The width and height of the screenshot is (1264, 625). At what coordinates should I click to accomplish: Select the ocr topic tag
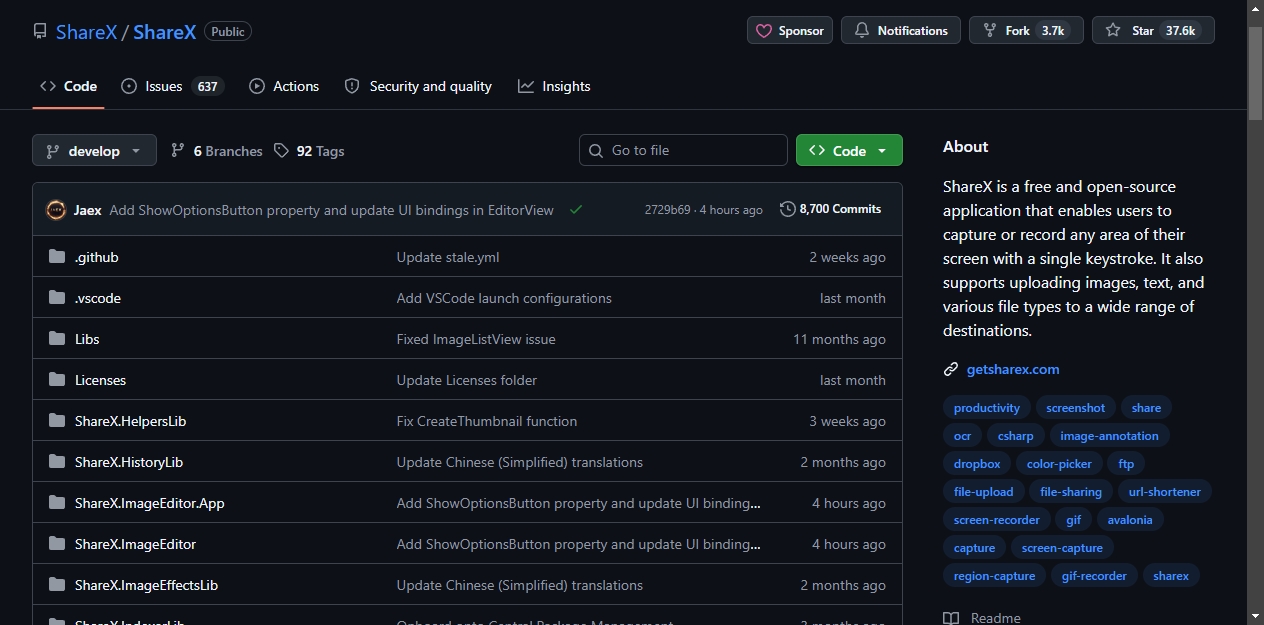963,436
